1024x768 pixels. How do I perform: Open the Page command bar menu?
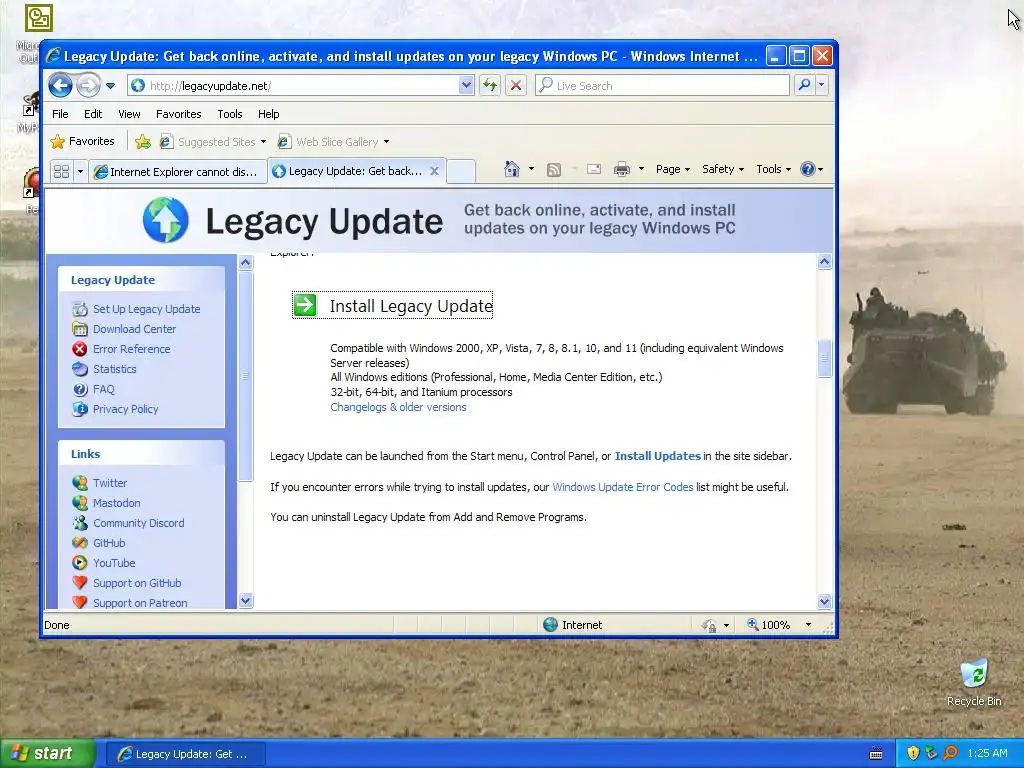[x=673, y=169]
